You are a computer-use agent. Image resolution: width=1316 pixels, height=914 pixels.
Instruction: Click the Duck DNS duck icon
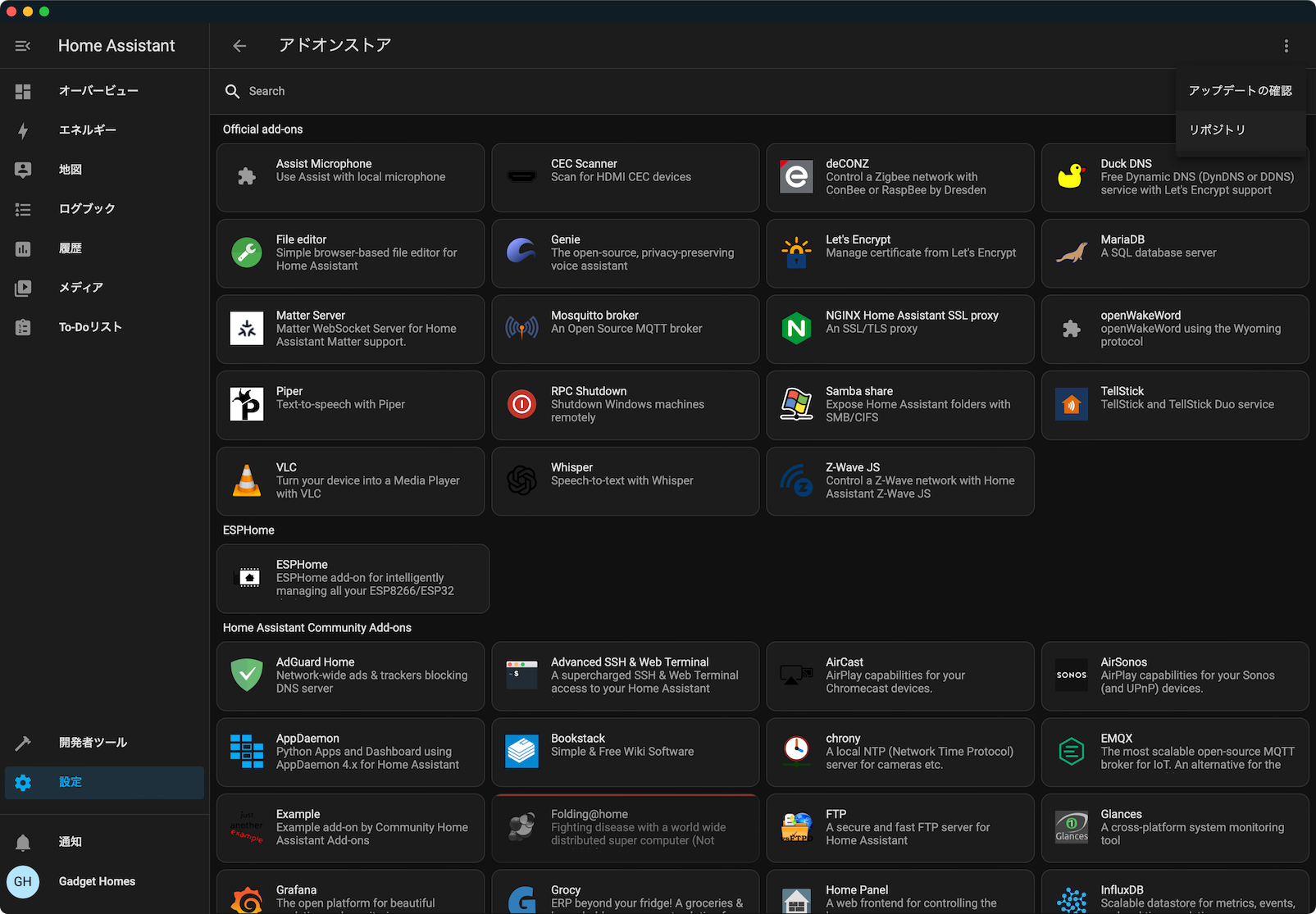[x=1071, y=176]
